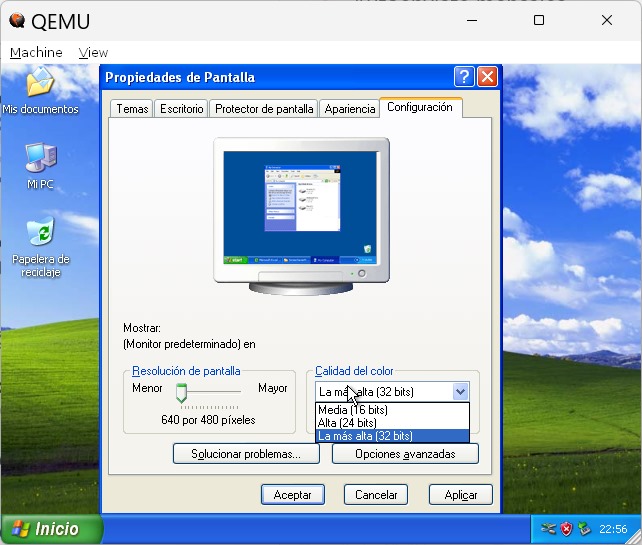Screen dimensions: 642x545
Task: Click the Aplicar button
Action: (461, 495)
